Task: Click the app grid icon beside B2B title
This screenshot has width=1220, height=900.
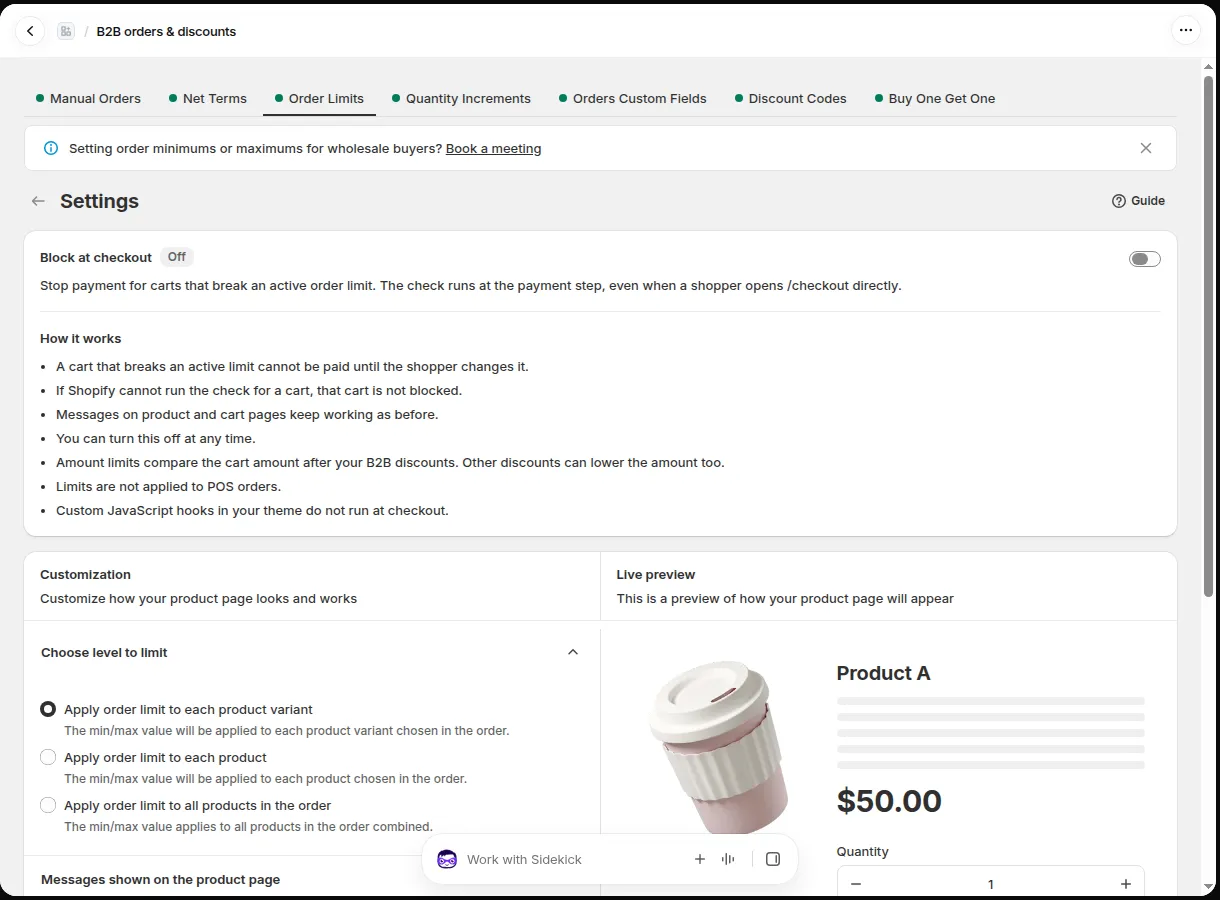Action: click(x=66, y=31)
